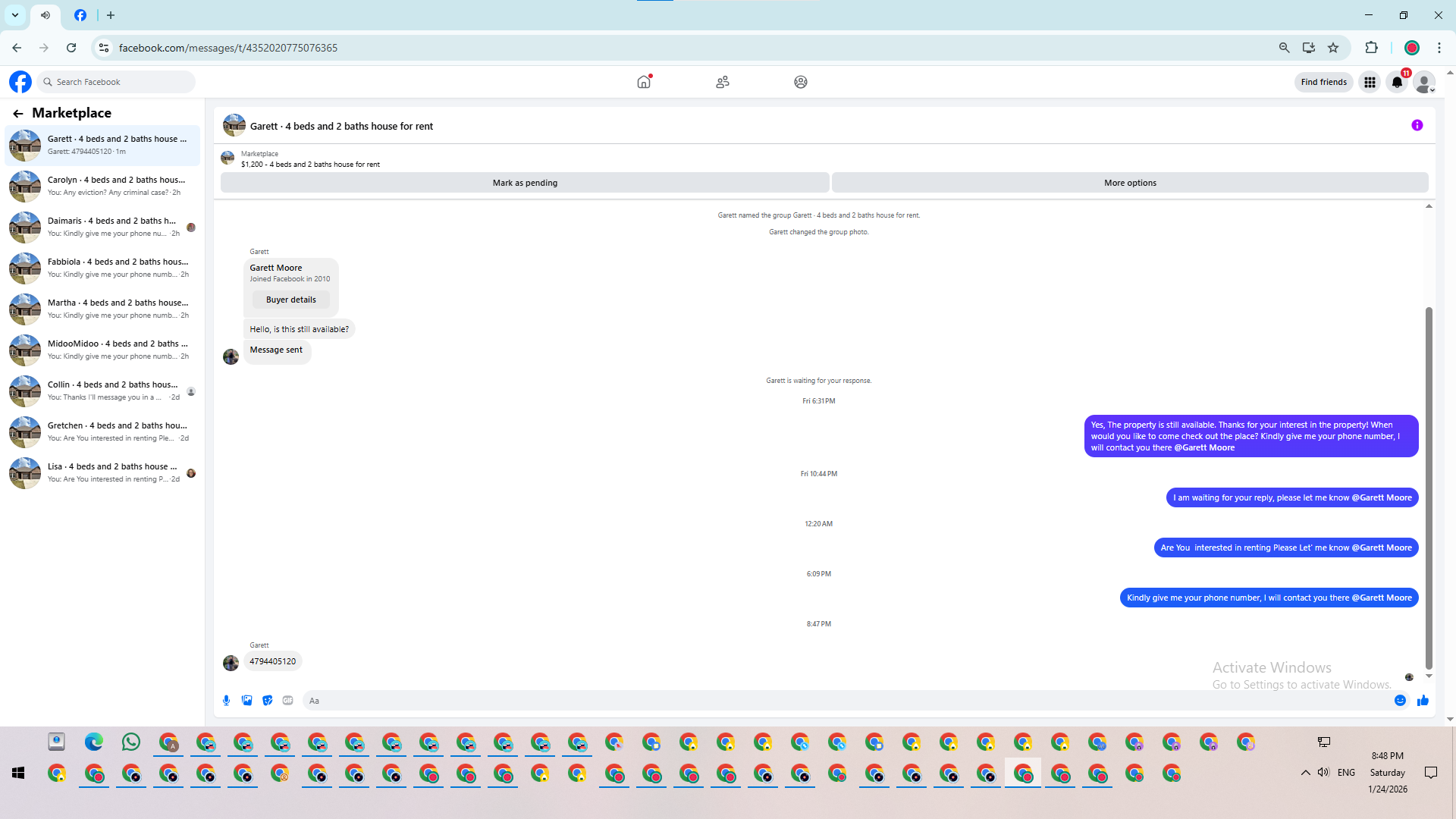Open the emoji picker in composer
The width and height of the screenshot is (1456, 819).
click(x=1400, y=701)
